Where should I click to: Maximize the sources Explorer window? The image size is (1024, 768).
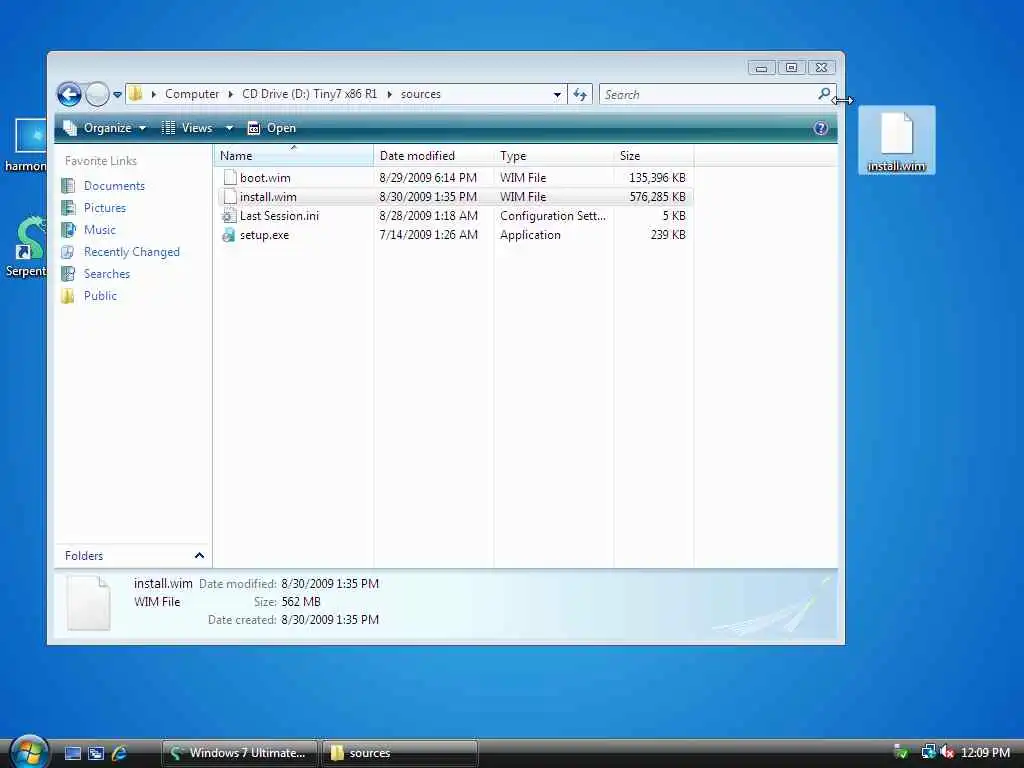point(791,67)
